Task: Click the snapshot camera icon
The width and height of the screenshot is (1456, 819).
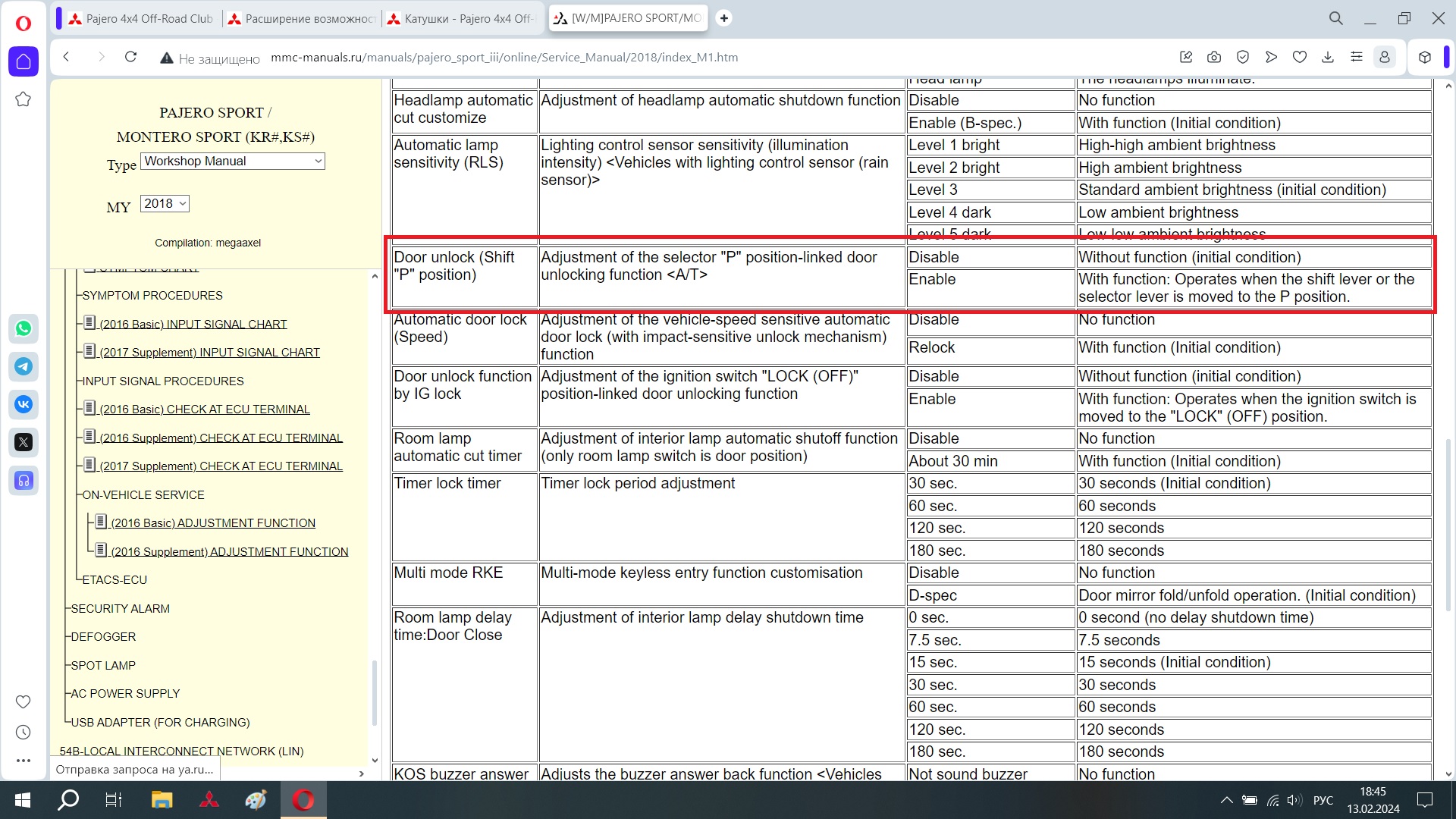Action: pos(1214,57)
